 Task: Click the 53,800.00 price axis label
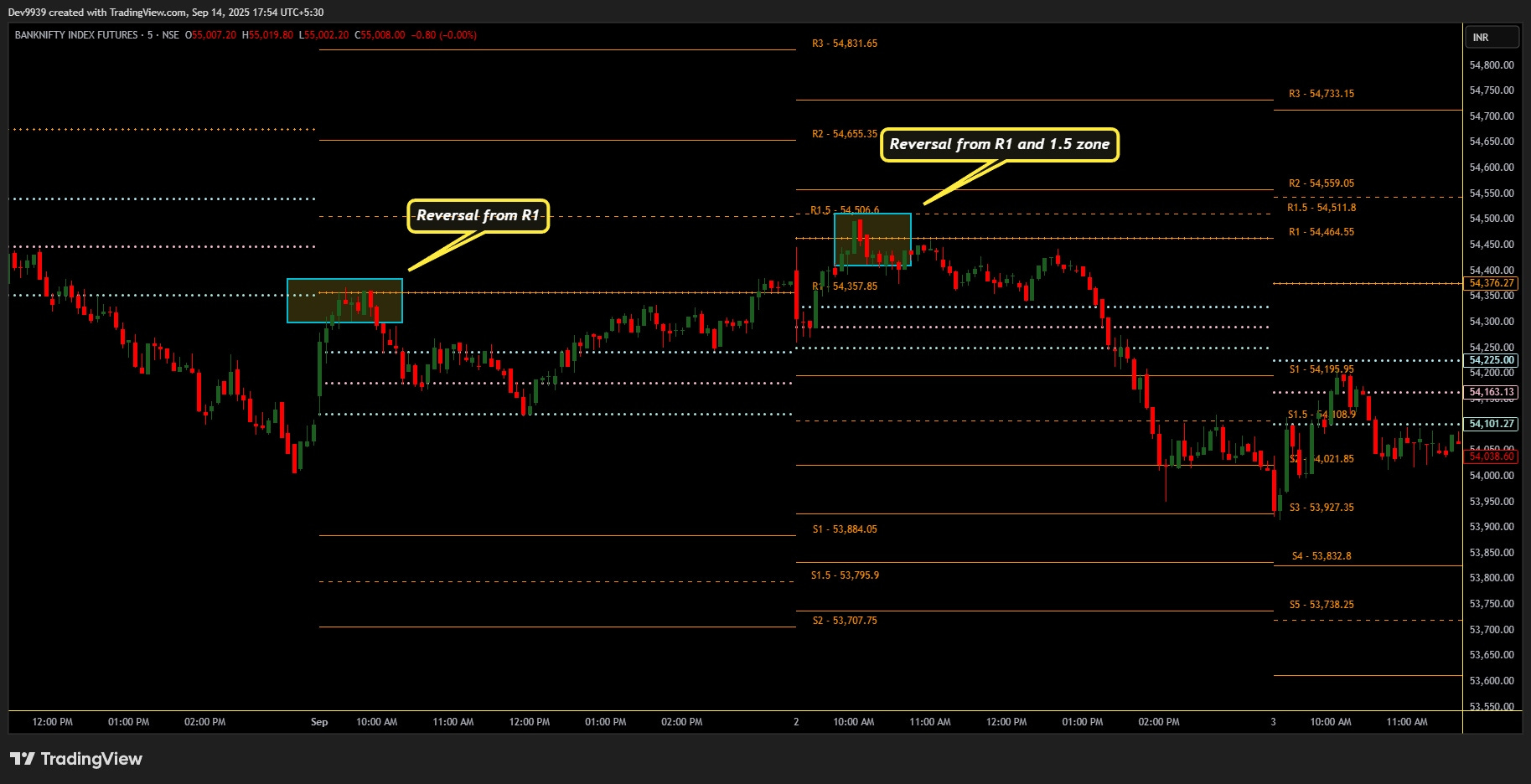point(1492,578)
